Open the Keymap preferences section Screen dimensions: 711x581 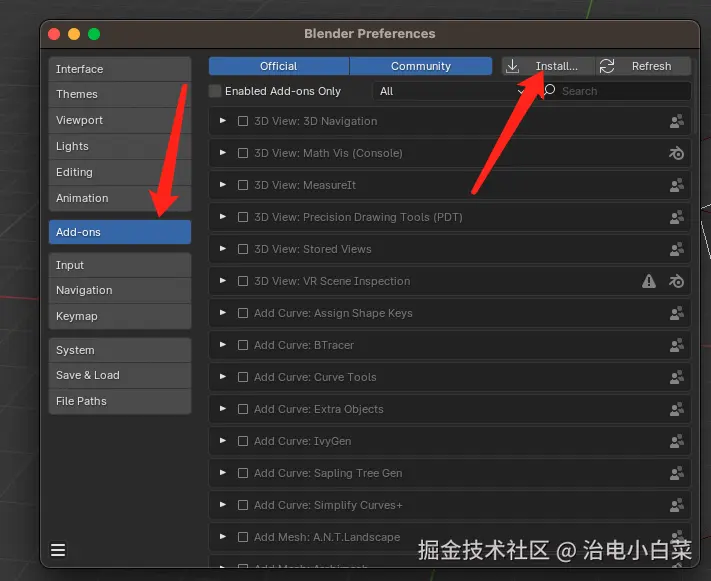coord(120,316)
